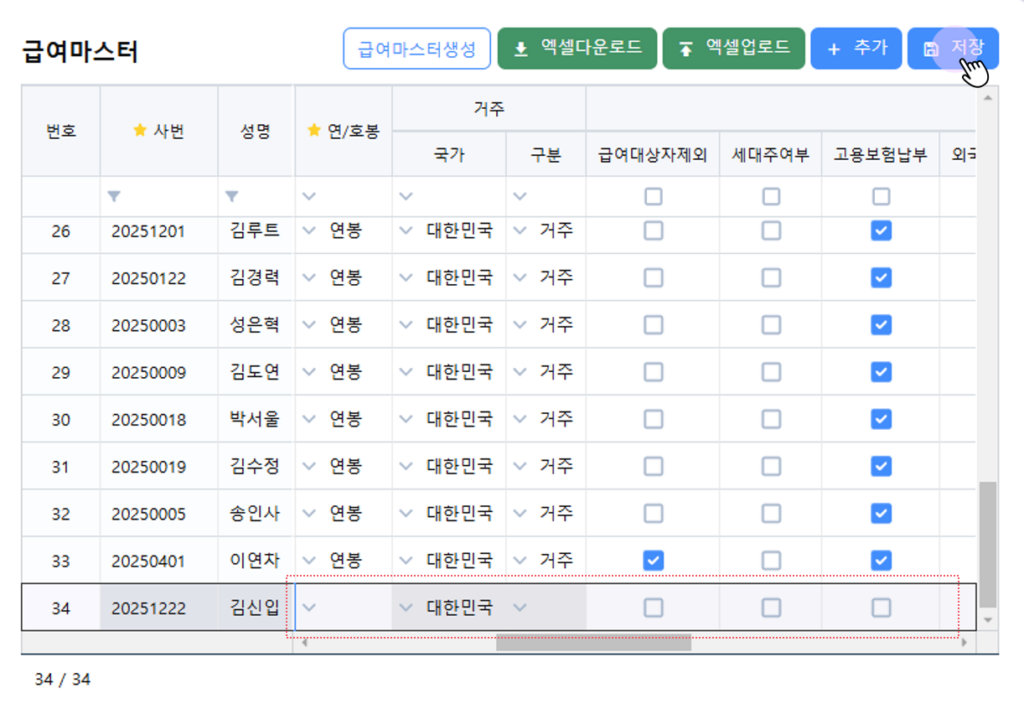The height and width of the screenshot is (719, 1024).
Task: Click the 급여마스터생성 button
Action: point(417,48)
